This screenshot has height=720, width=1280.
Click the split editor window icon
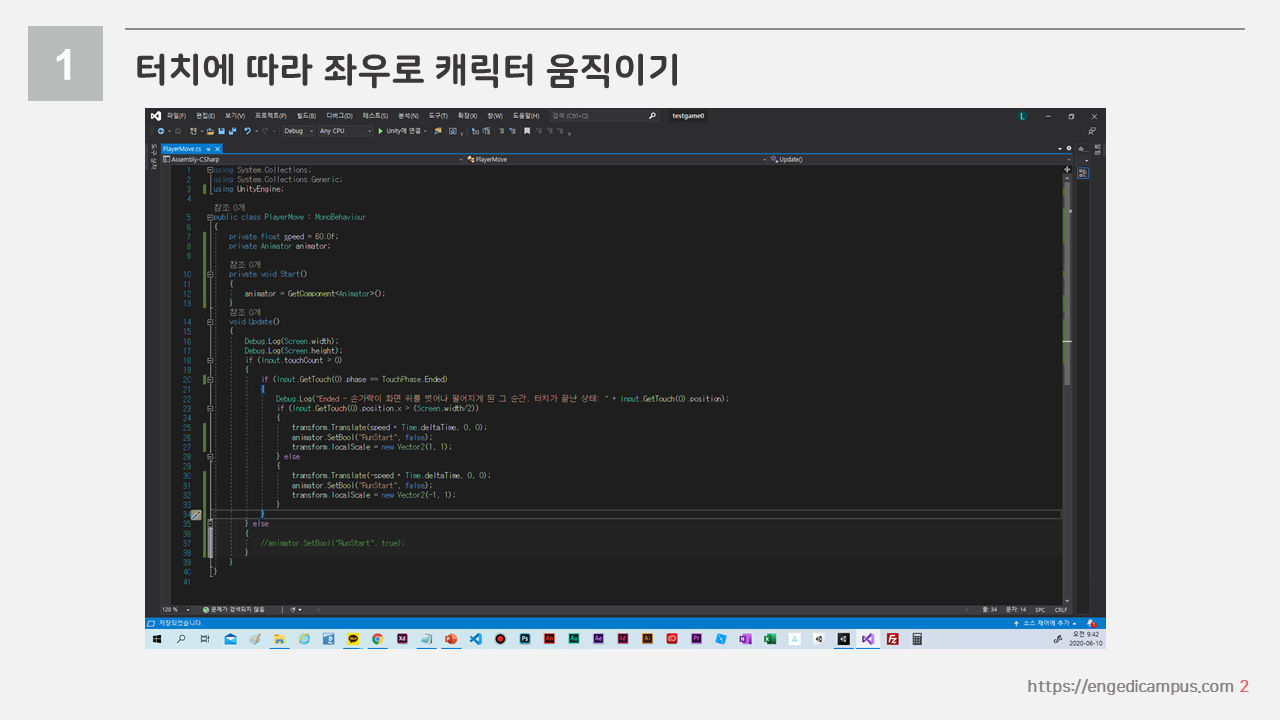tap(1067, 170)
